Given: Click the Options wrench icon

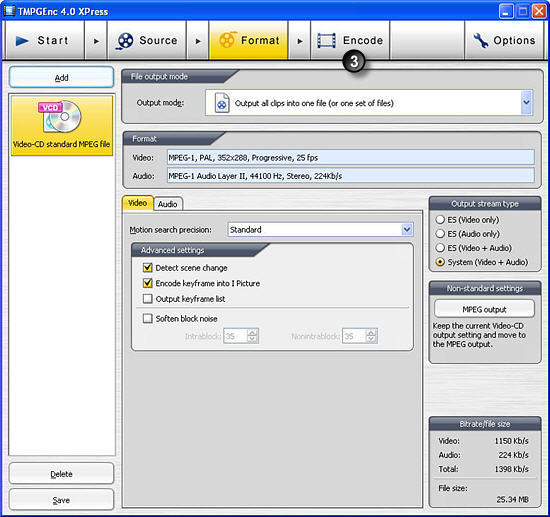Looking at the screenshot, I should tap(481, 41).
